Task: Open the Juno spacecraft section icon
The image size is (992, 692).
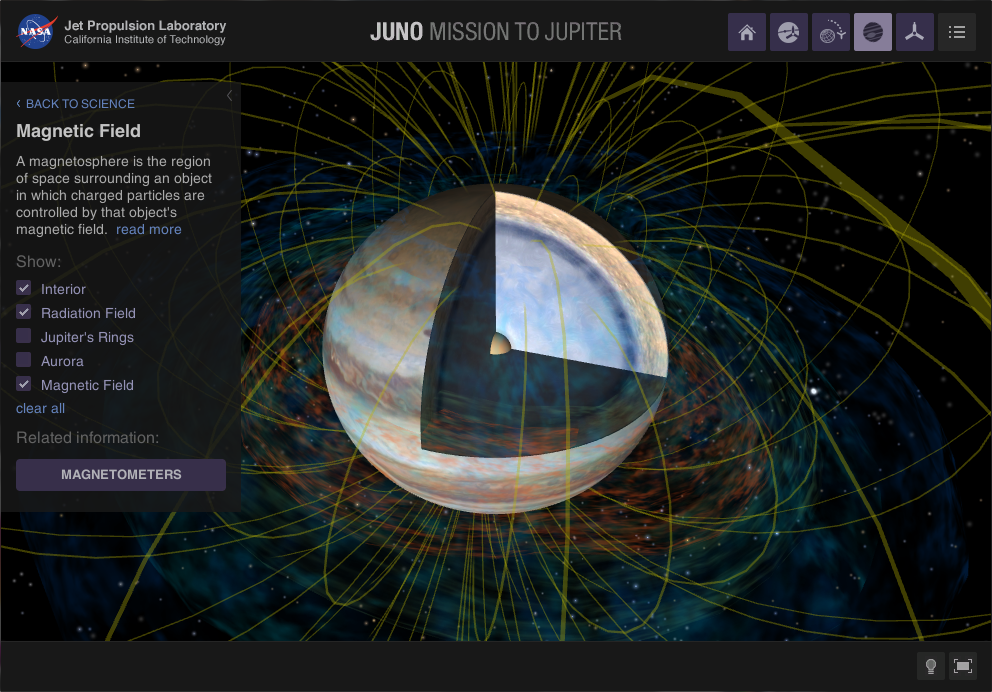Action: click(x=788, y=32)
